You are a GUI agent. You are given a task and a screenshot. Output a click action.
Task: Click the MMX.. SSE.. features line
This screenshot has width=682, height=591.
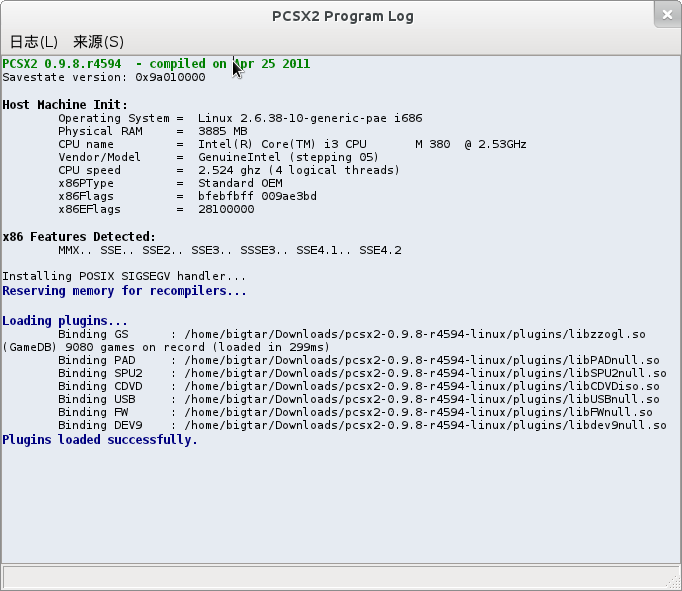coord(230,250)
